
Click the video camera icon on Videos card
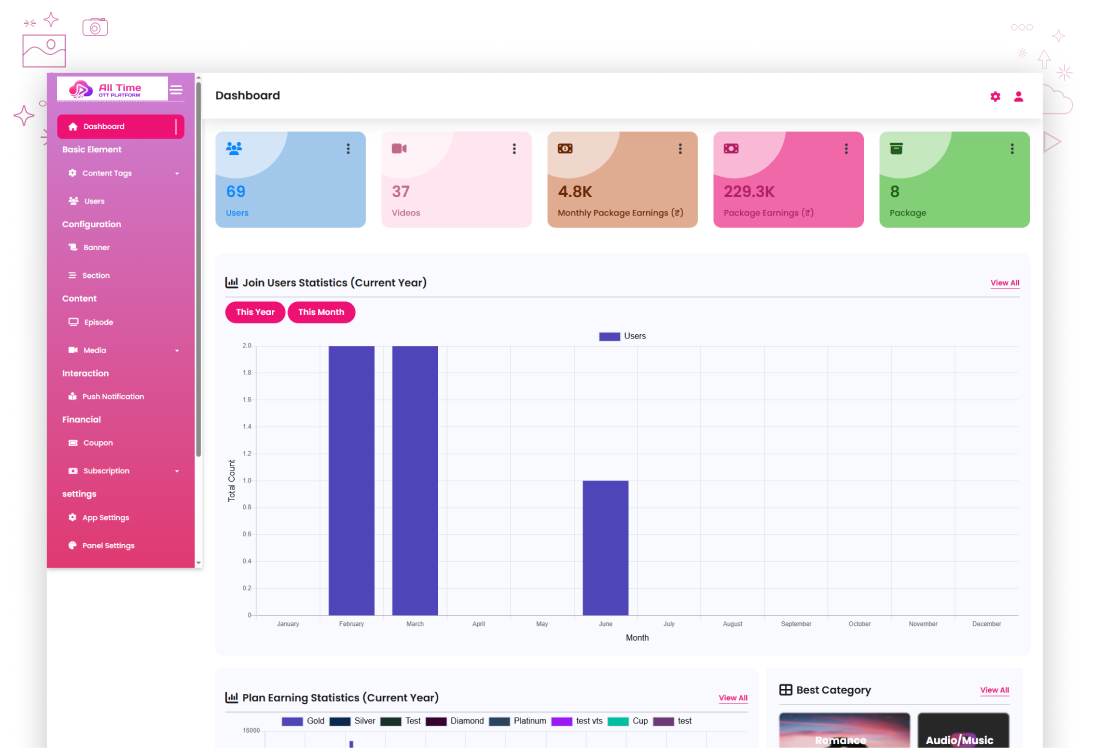tap(399, 148)
